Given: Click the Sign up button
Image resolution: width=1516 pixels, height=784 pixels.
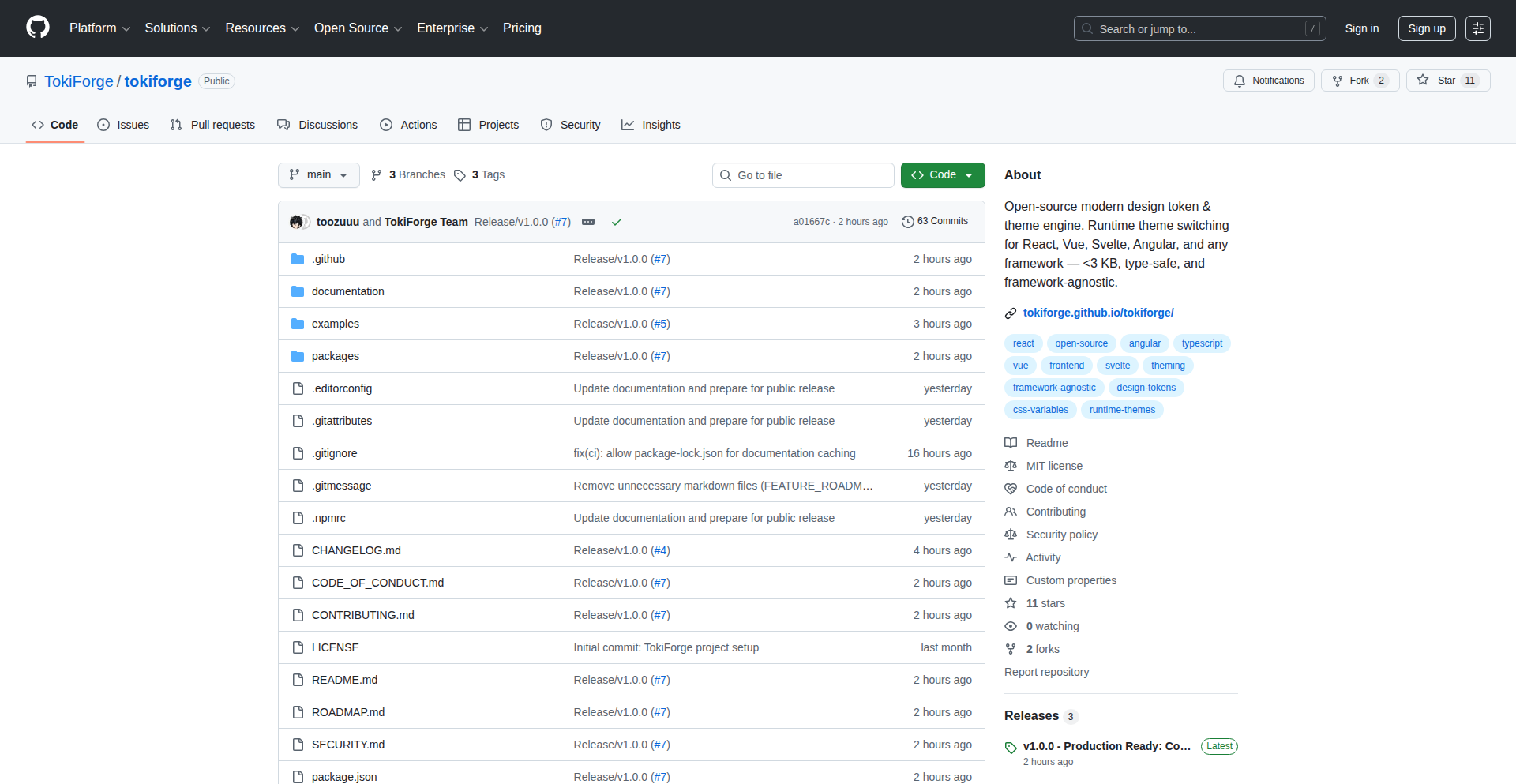Looking at the screenshot, I should coord(1427,28).
